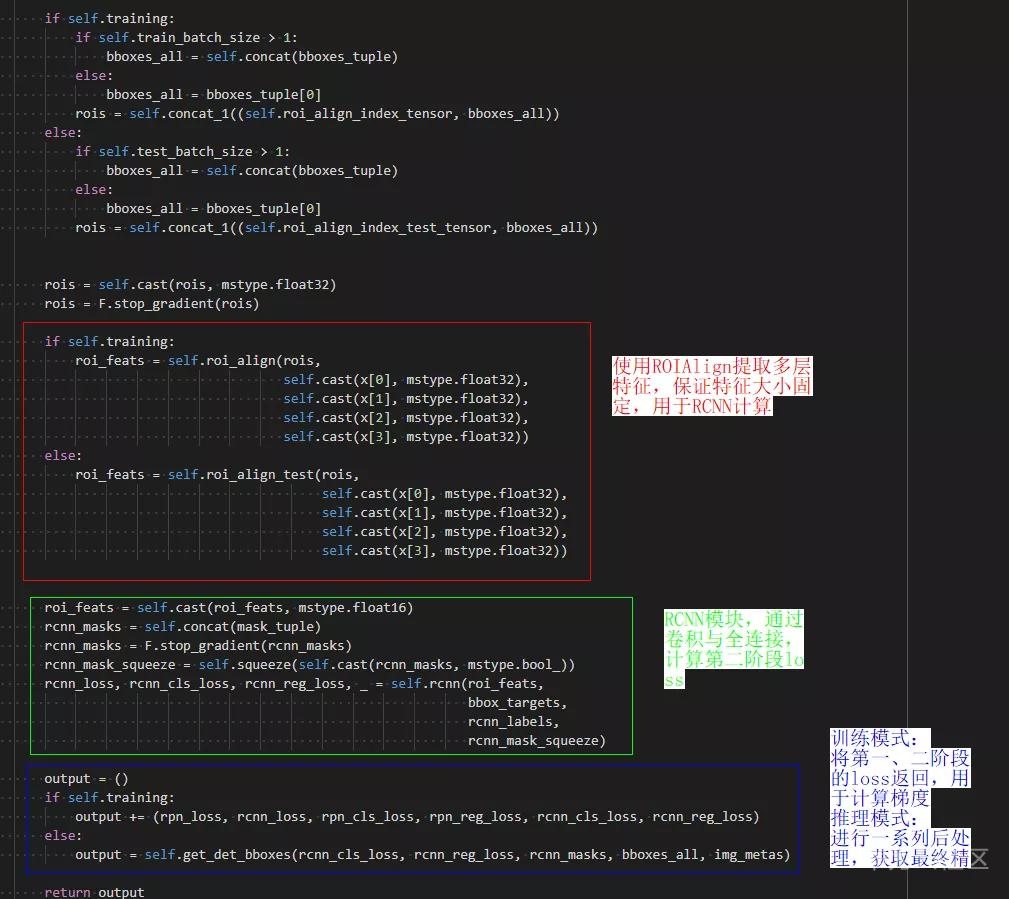Click the argument line 'rcnn_labels,'

pyautogui.click(x=513, y=722)
